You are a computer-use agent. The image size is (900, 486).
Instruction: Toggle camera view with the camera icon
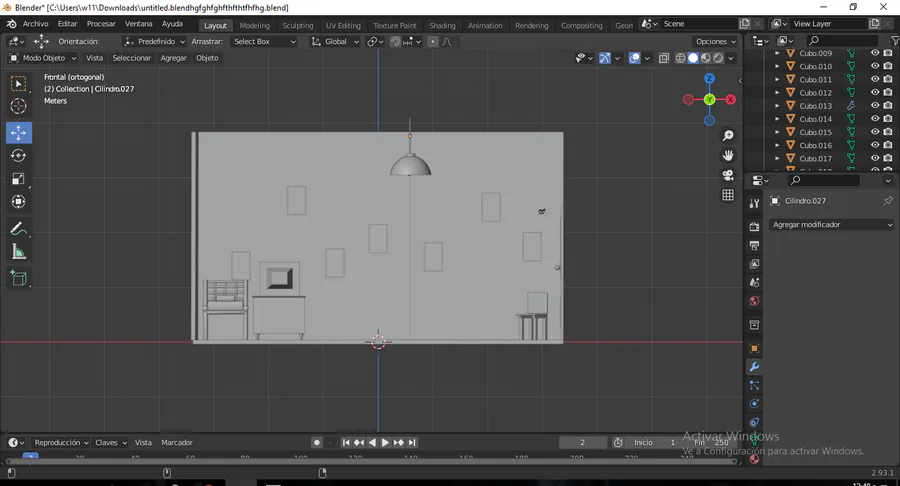728,175
